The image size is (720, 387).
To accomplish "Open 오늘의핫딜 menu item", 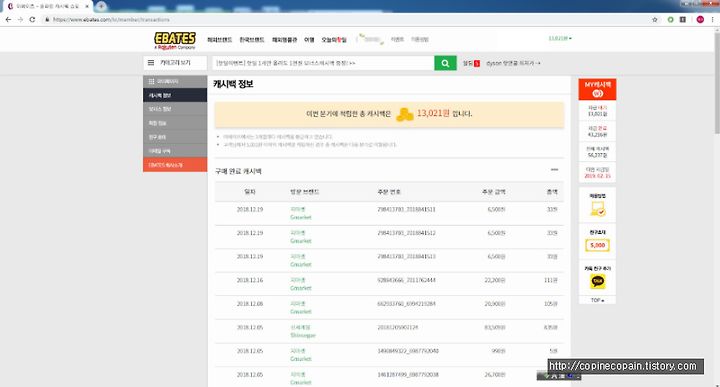I will [334, 40].
